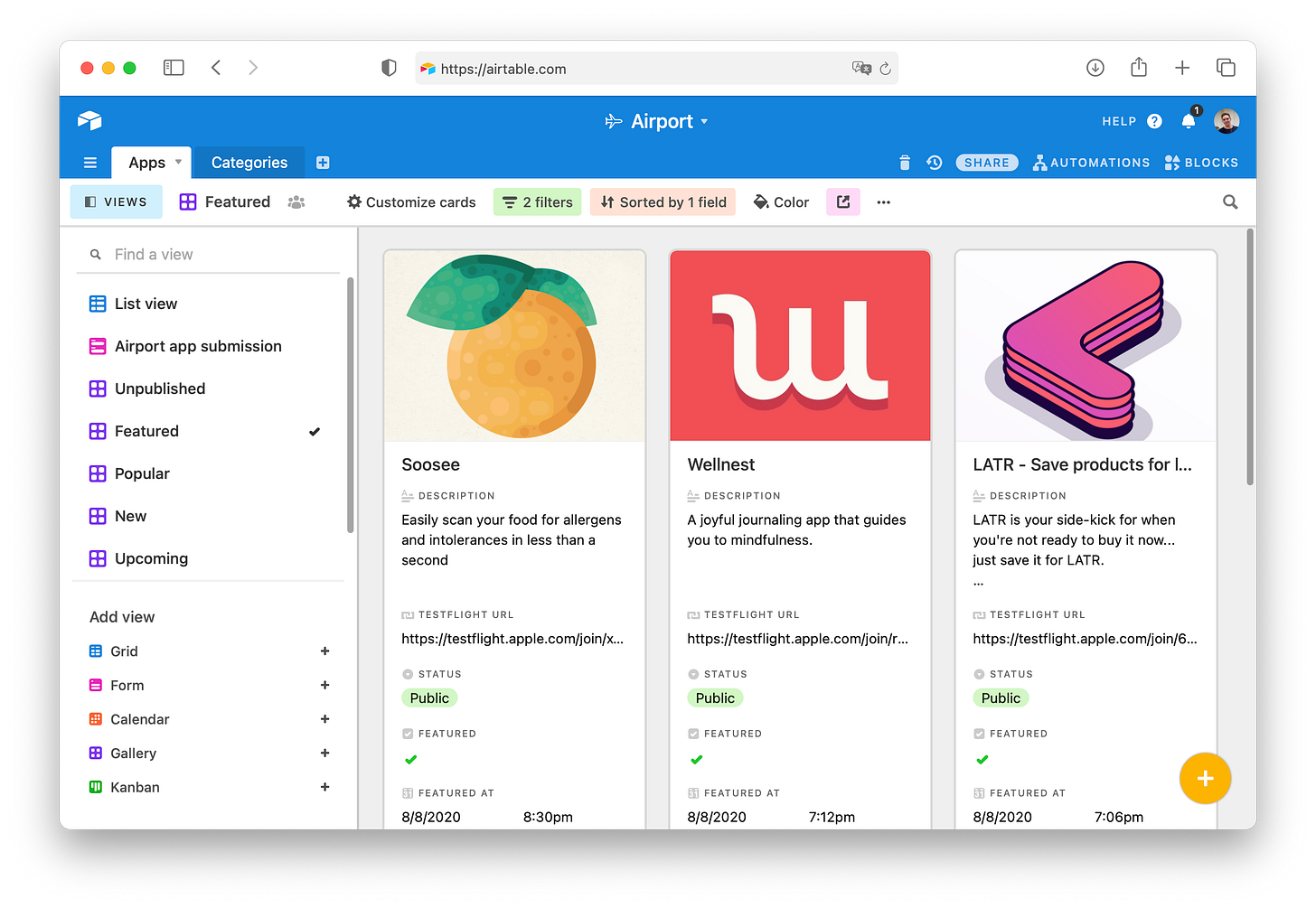Toggle the Views sidebar button

117,202
